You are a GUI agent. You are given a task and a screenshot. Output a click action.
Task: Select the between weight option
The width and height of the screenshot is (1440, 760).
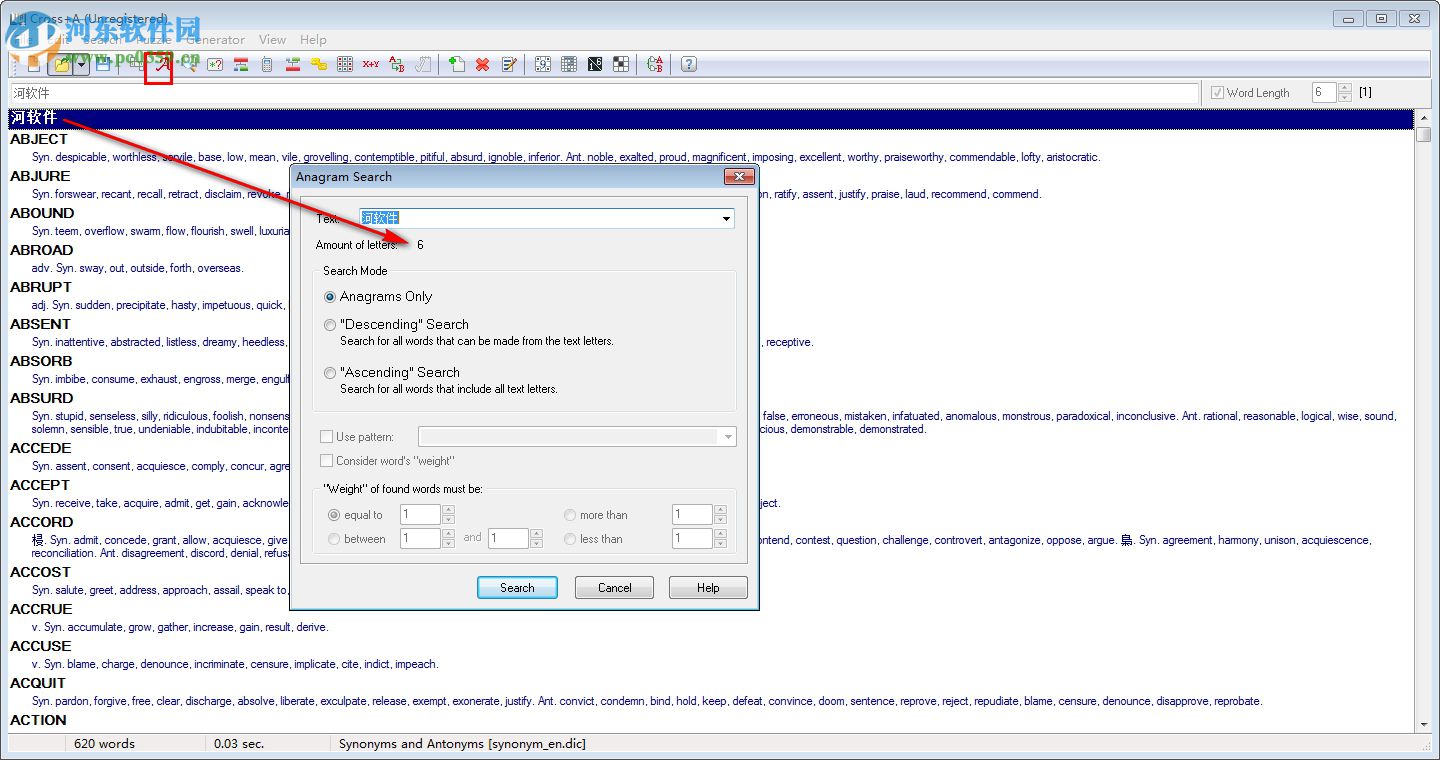point(334,539)
